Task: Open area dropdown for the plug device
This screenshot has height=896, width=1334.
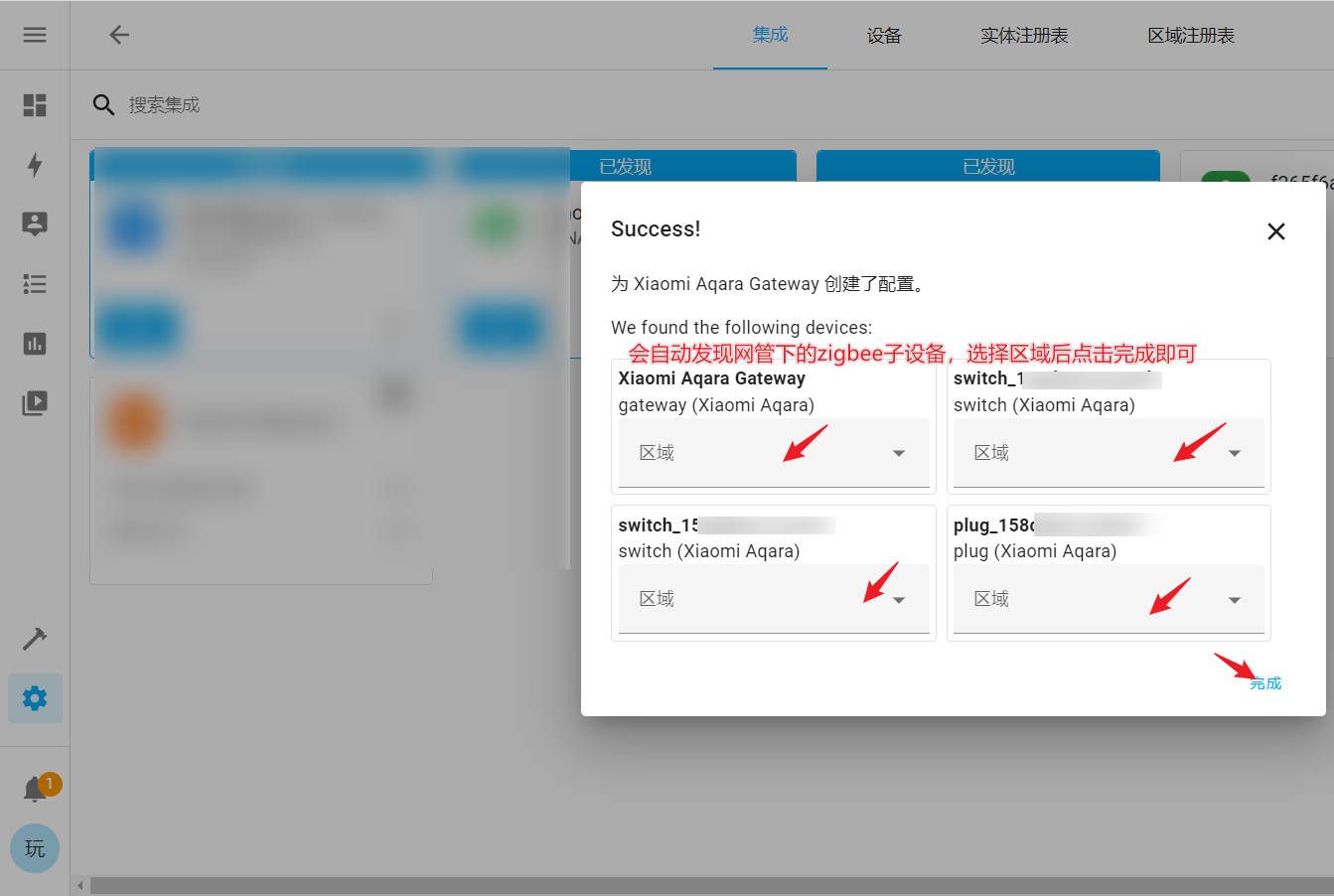Action: (x=1109, y=599)
